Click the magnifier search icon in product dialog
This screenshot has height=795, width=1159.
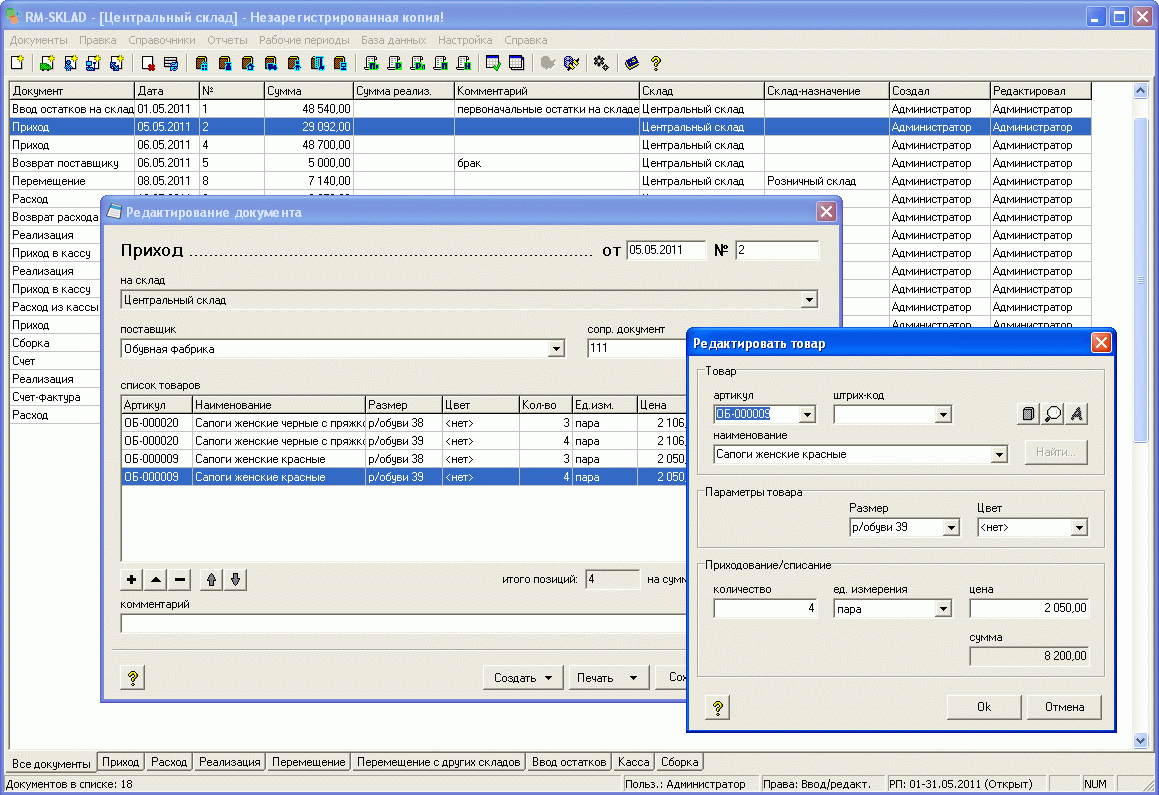coord(1053,414)
